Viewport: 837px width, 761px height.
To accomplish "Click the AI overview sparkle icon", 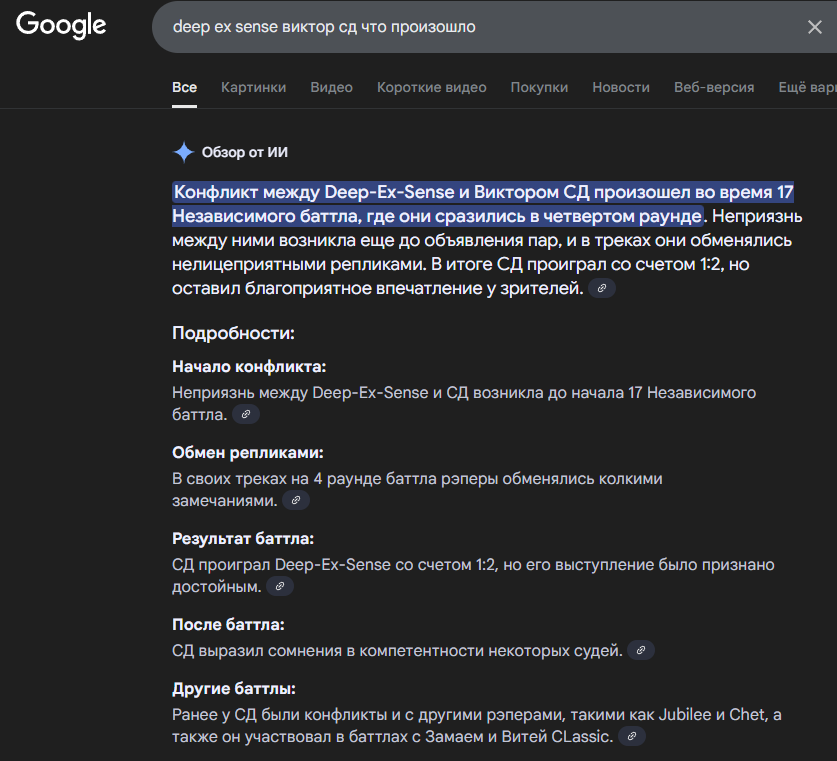I will point(184,152).
